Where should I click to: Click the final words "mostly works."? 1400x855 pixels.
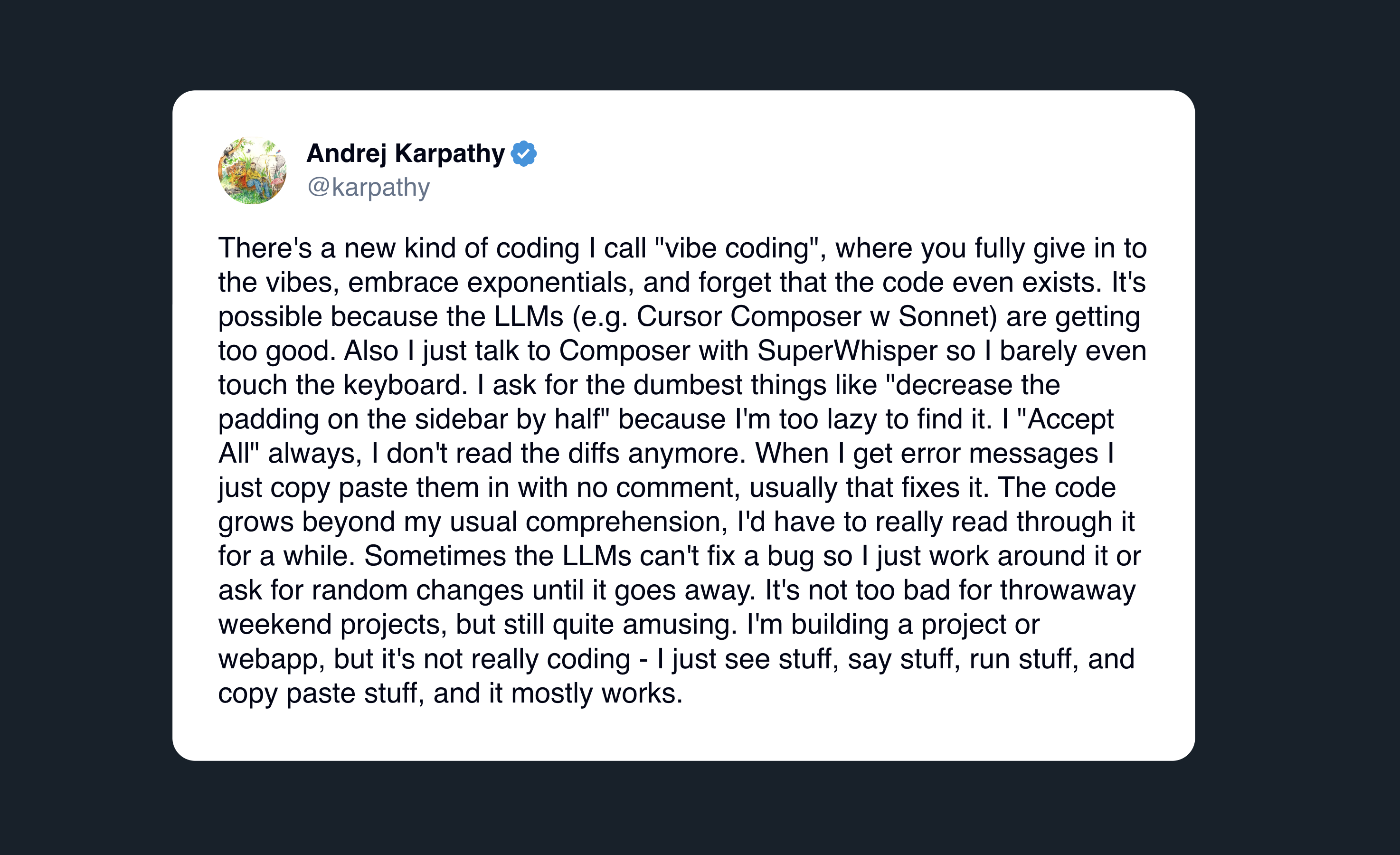pos(596,693)
